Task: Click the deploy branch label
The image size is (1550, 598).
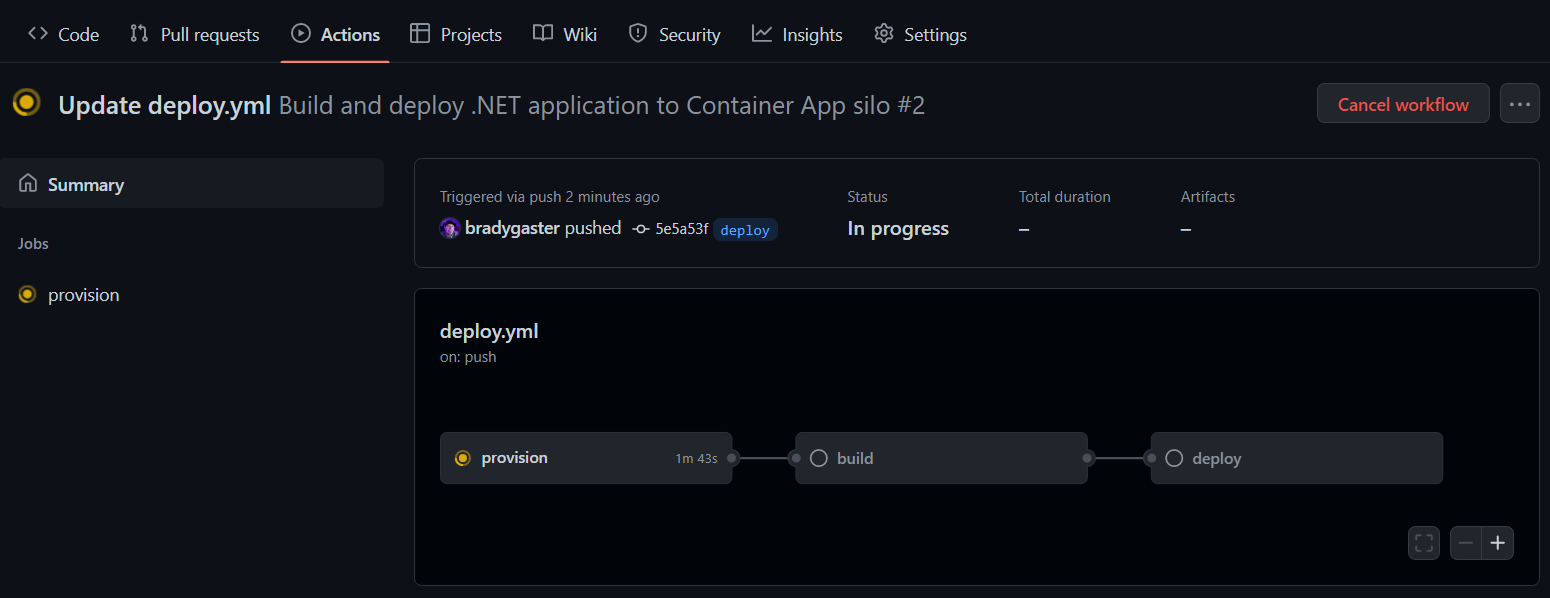Action: click(745, 230)
